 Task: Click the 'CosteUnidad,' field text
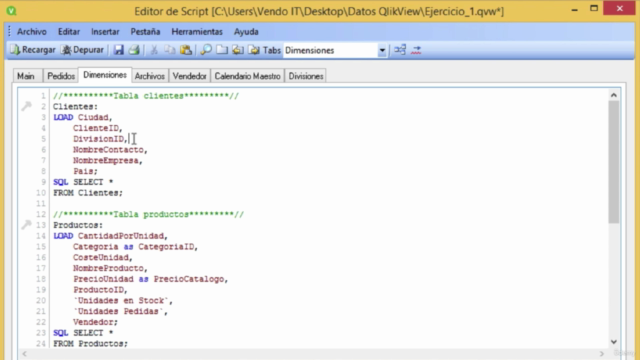[x=103, y=258]
